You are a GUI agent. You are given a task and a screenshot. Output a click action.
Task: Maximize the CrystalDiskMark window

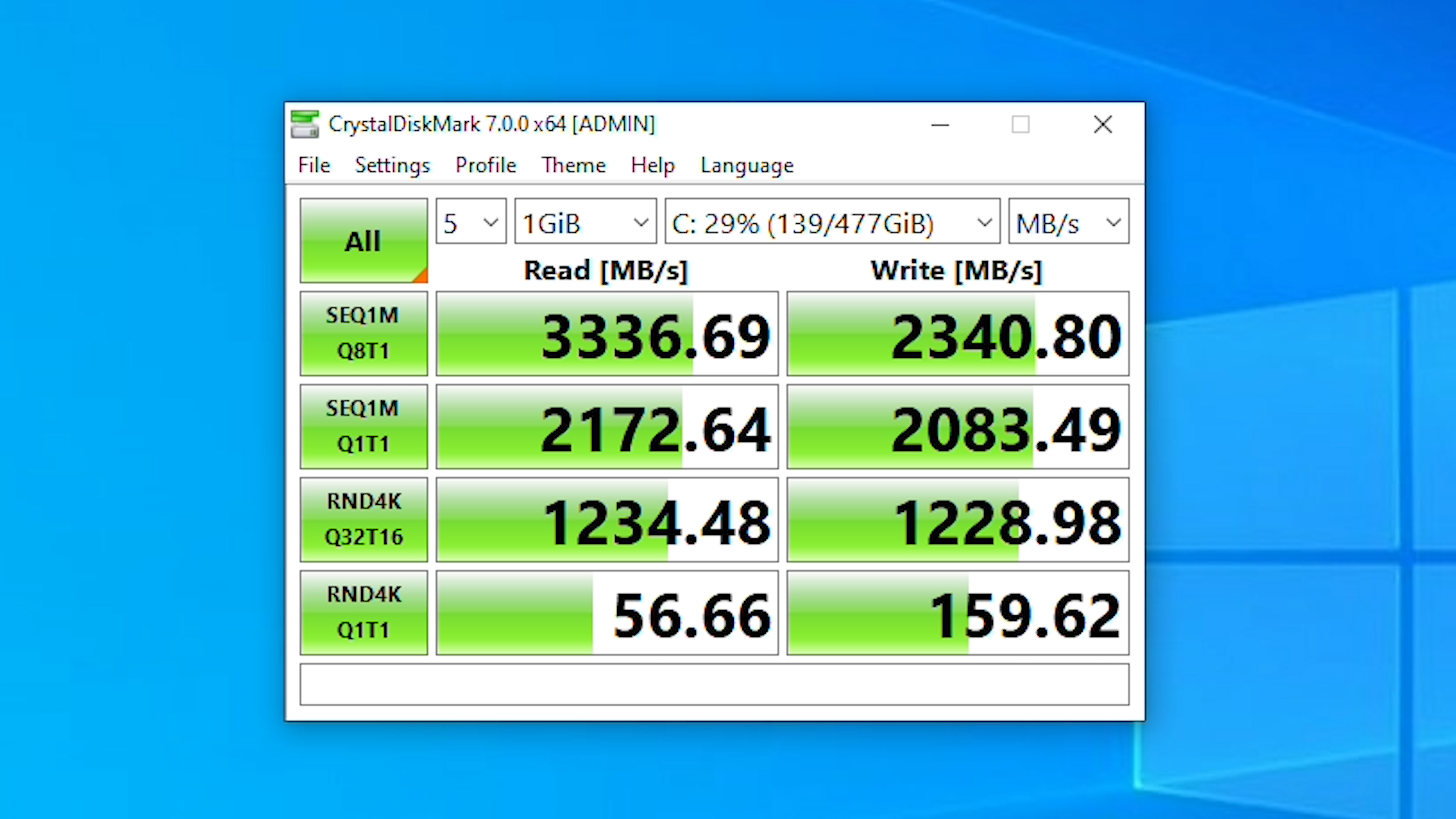pyautogui.click(x=1020, y=124)
